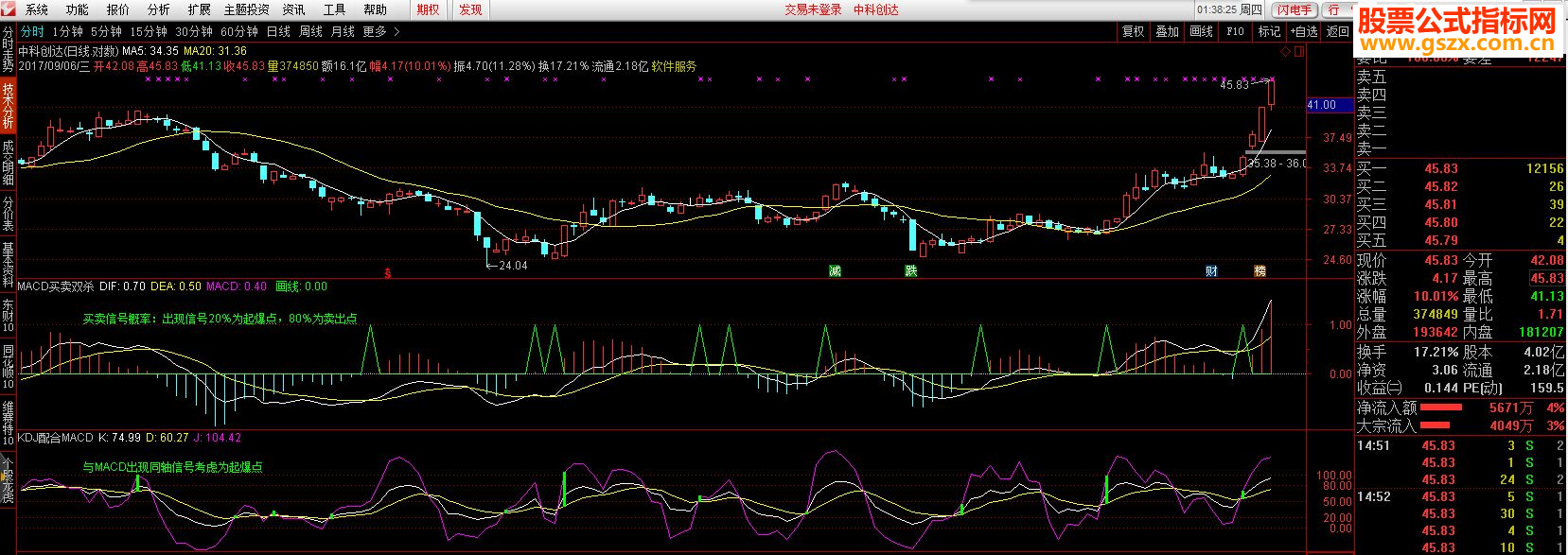Click the 跌 event marker on chart

coord(910,271)
